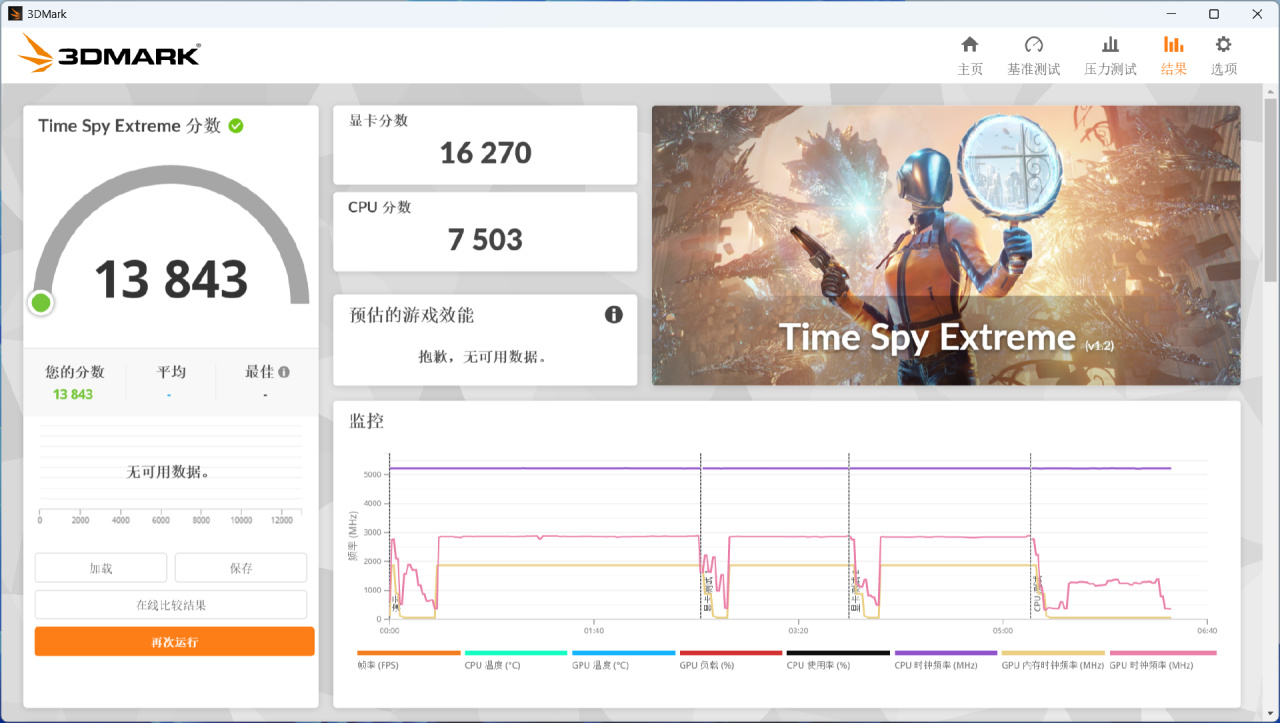Image resolution: width=1280 pixels, height=723 pixels.
Task: Click the 保存 (Save) button
Action: pyautogui.click(x=241, y=568)
